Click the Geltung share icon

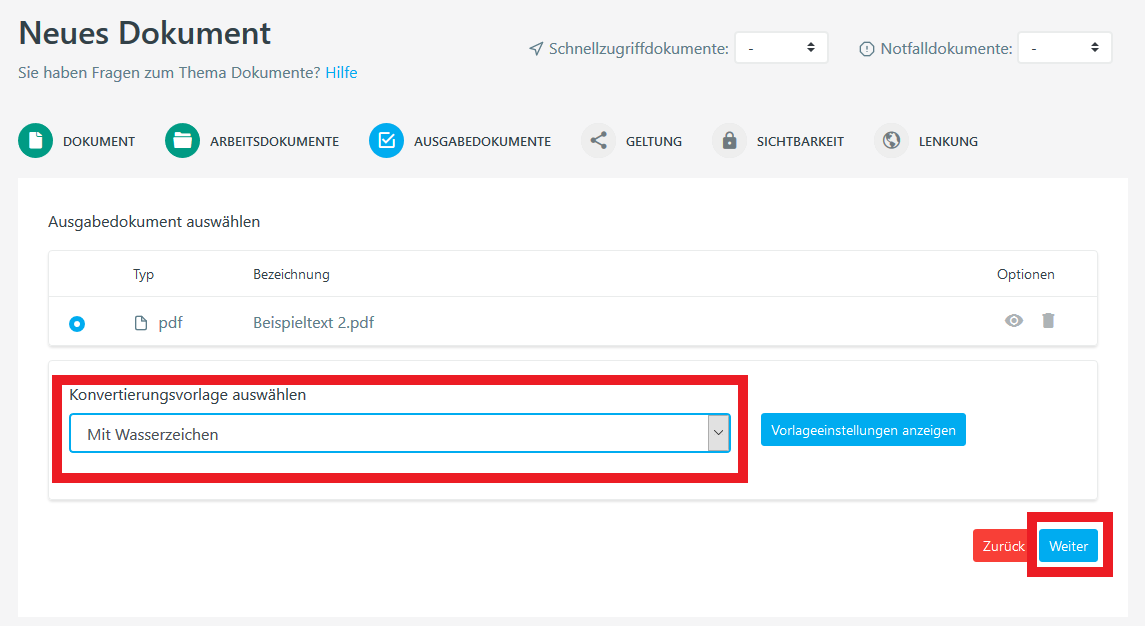[598, 141]
